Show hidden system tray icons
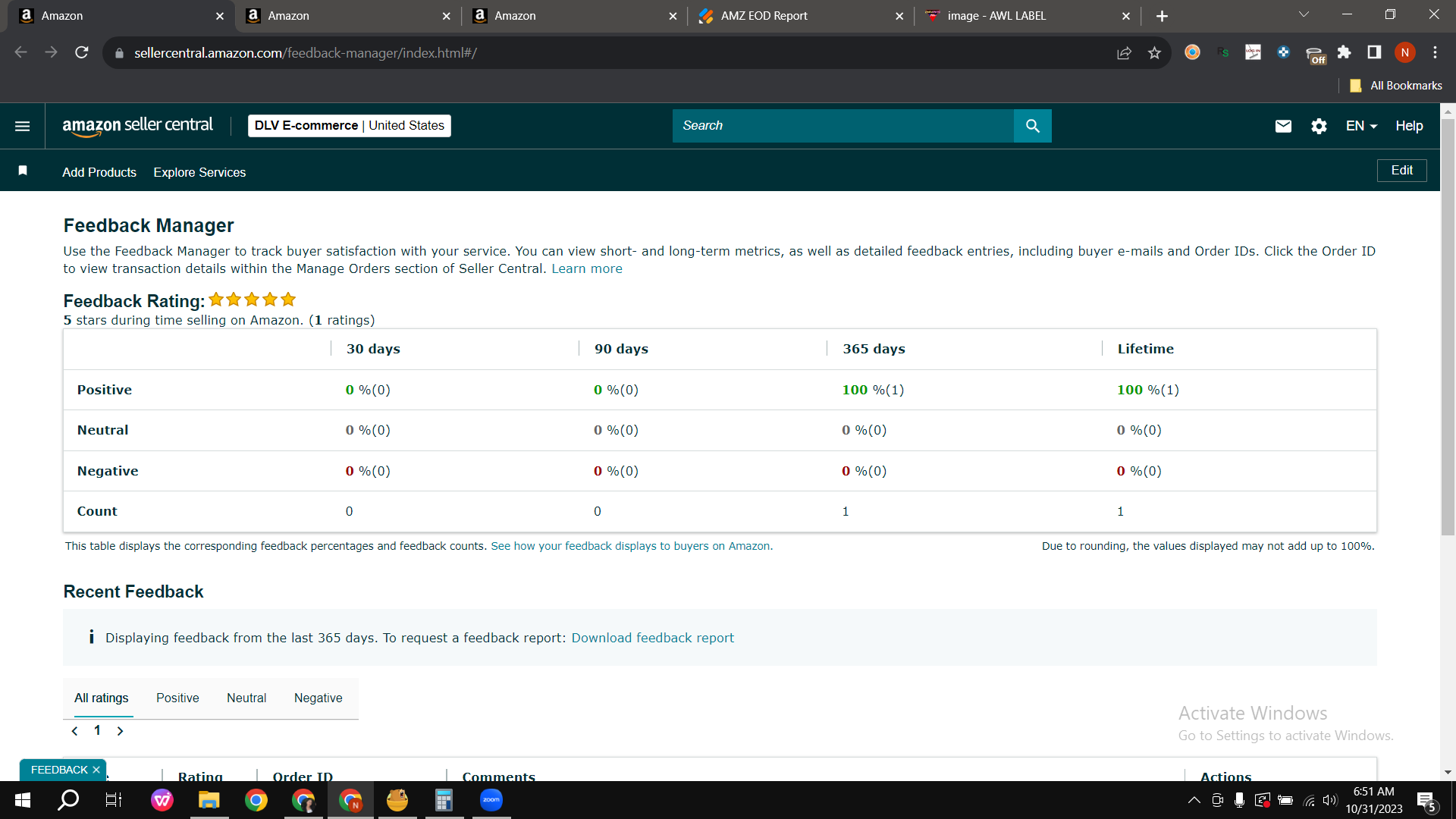Image resolution: width=1456 pixels, height=819 pixels. [1194, 800]
